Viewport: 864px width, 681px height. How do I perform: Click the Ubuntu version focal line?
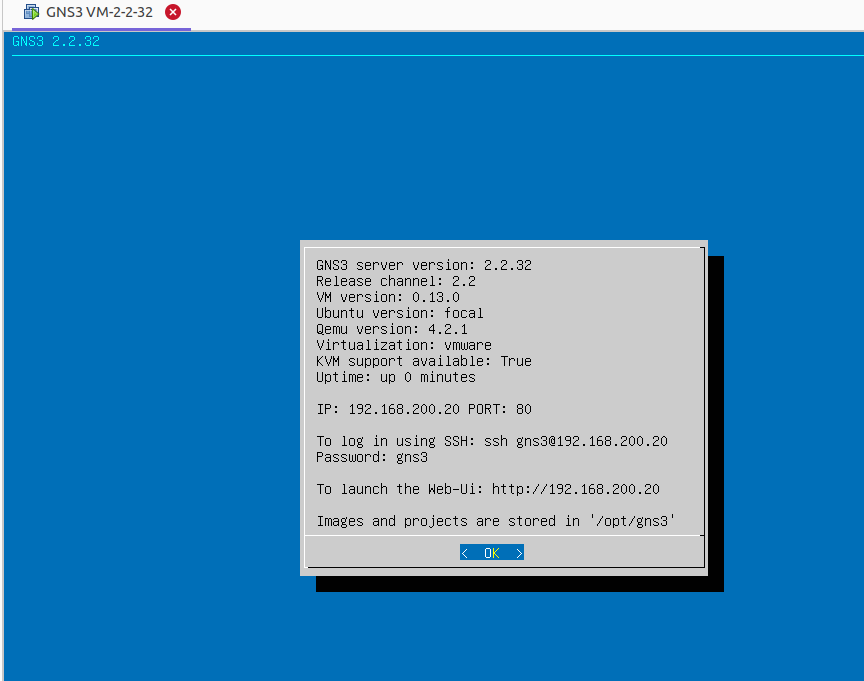tap(400, 313)
